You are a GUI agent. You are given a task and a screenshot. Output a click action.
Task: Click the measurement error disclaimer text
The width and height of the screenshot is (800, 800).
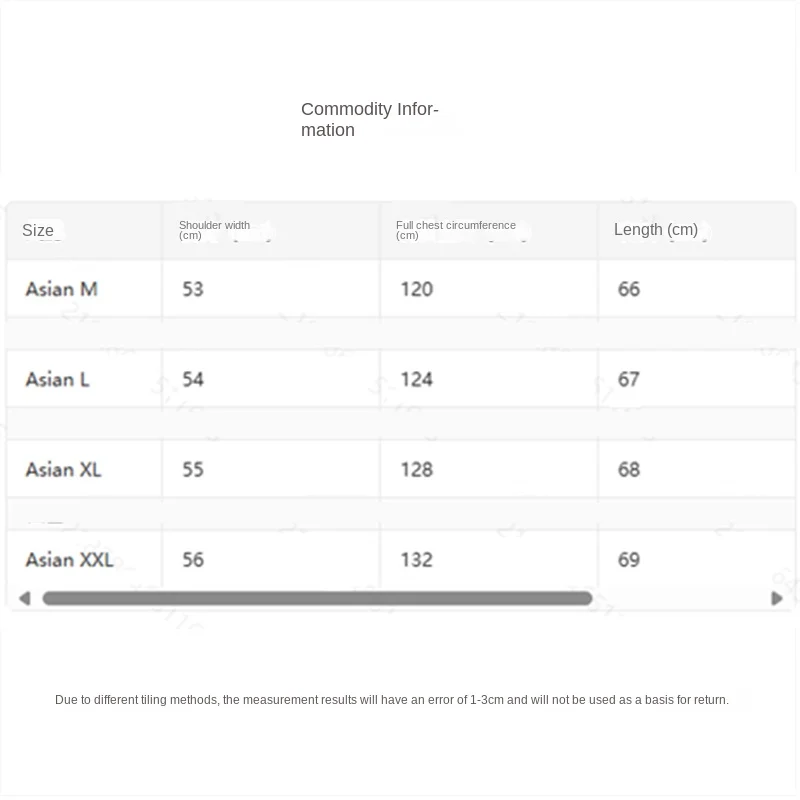(392, 699)
